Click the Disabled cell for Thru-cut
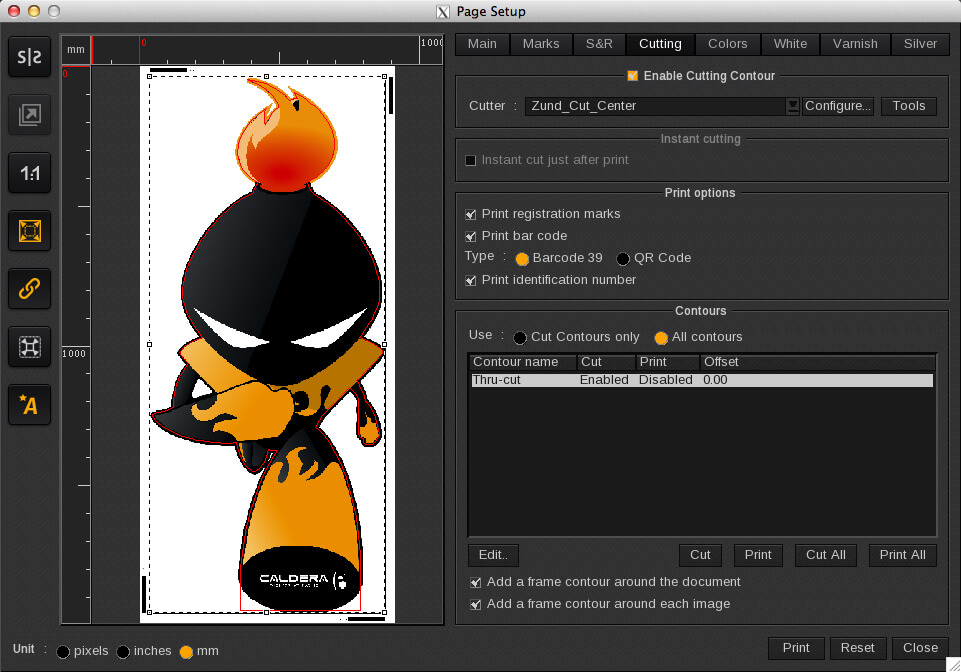The height and width of the screenshot is (672, 961). click(x=666, y=380)
